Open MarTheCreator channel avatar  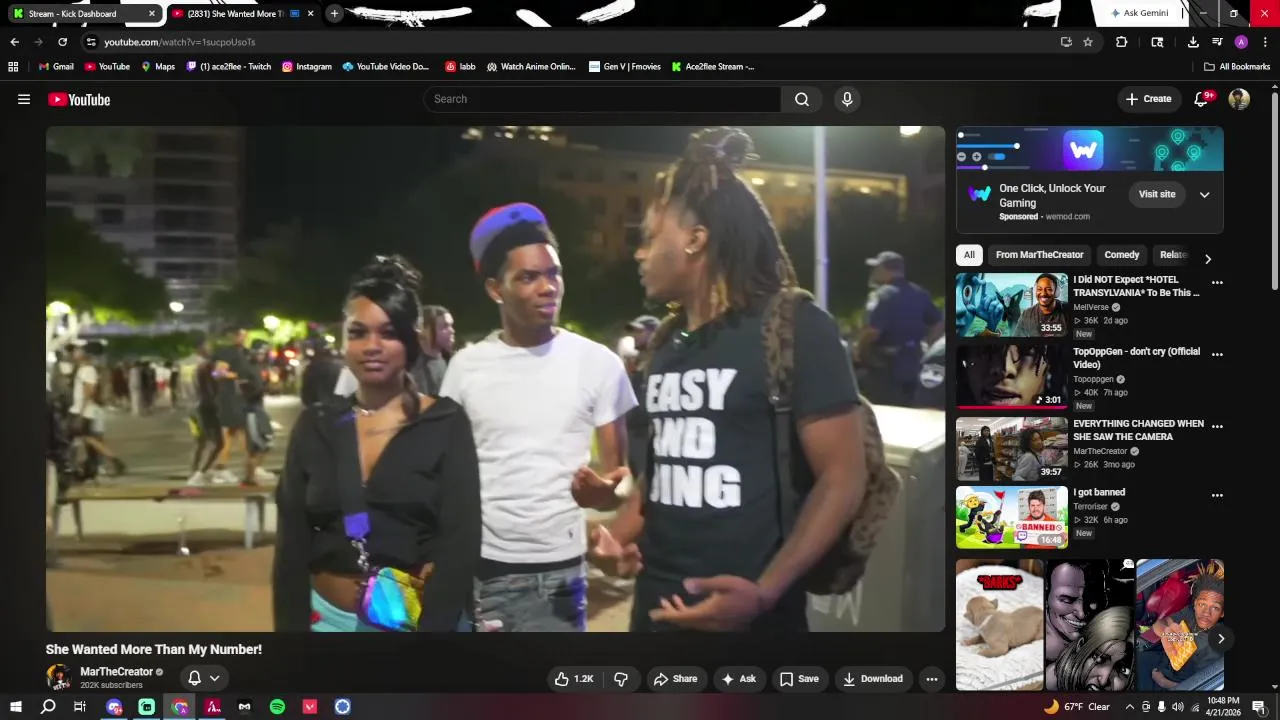coord(59,678)
